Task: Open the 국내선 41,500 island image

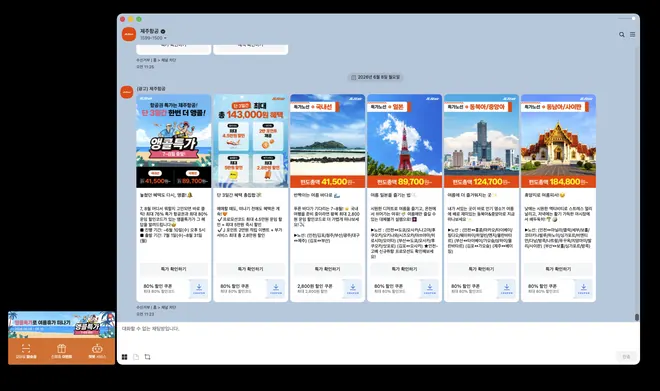Action: [327, 141]
